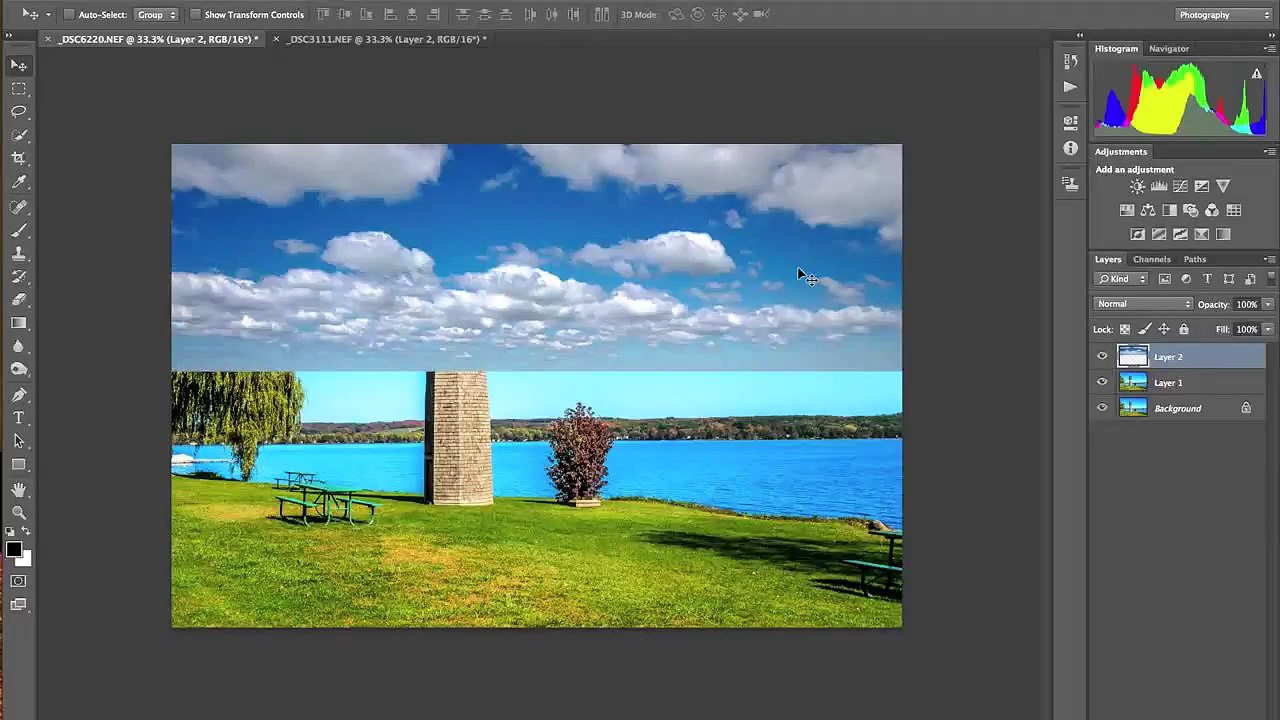This screenshot has height=720, width=1280.
Task: Click the foreground color swatch
Action: (x=13, y=550)
